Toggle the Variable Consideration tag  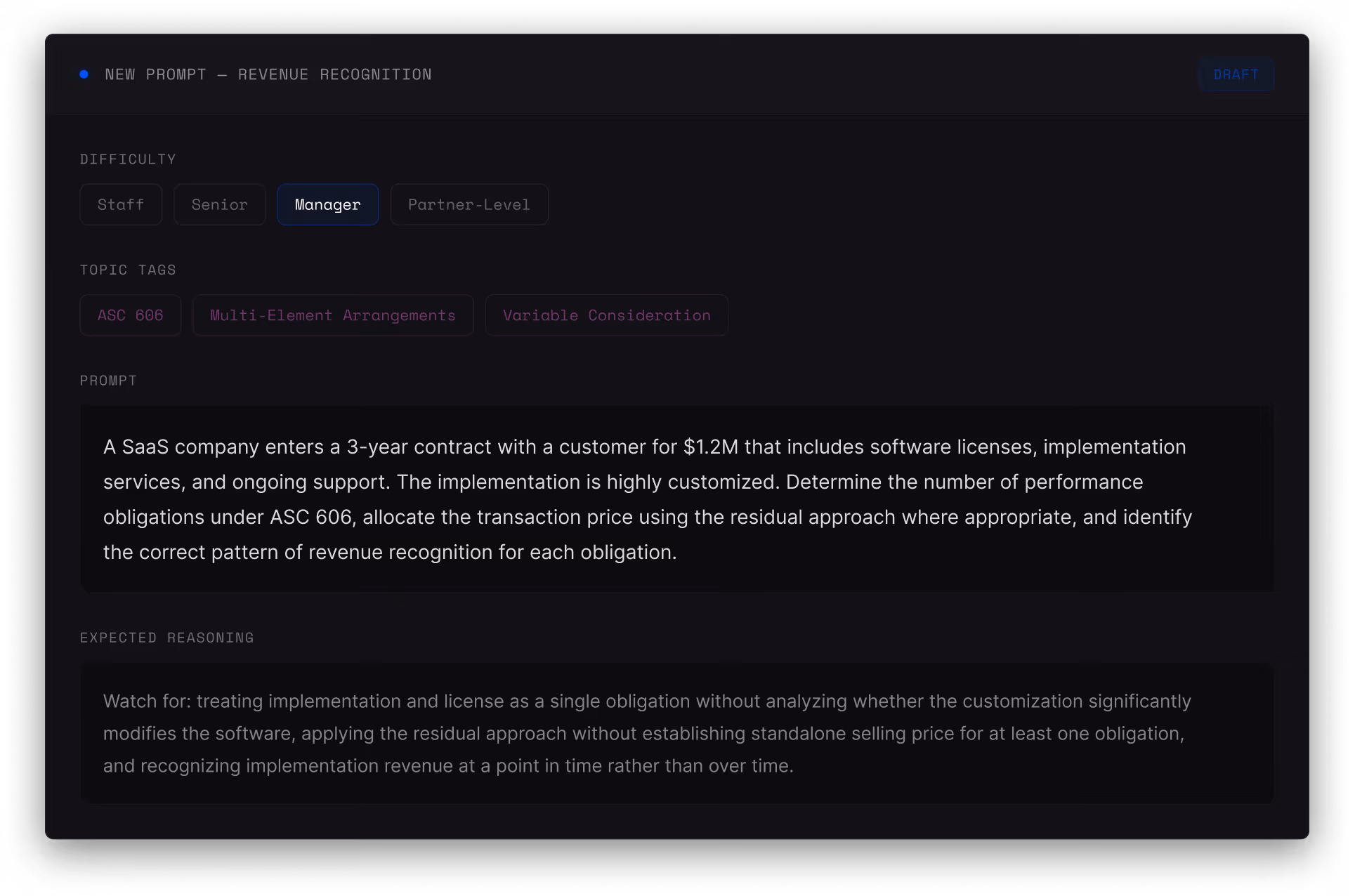tap(606, 315)
